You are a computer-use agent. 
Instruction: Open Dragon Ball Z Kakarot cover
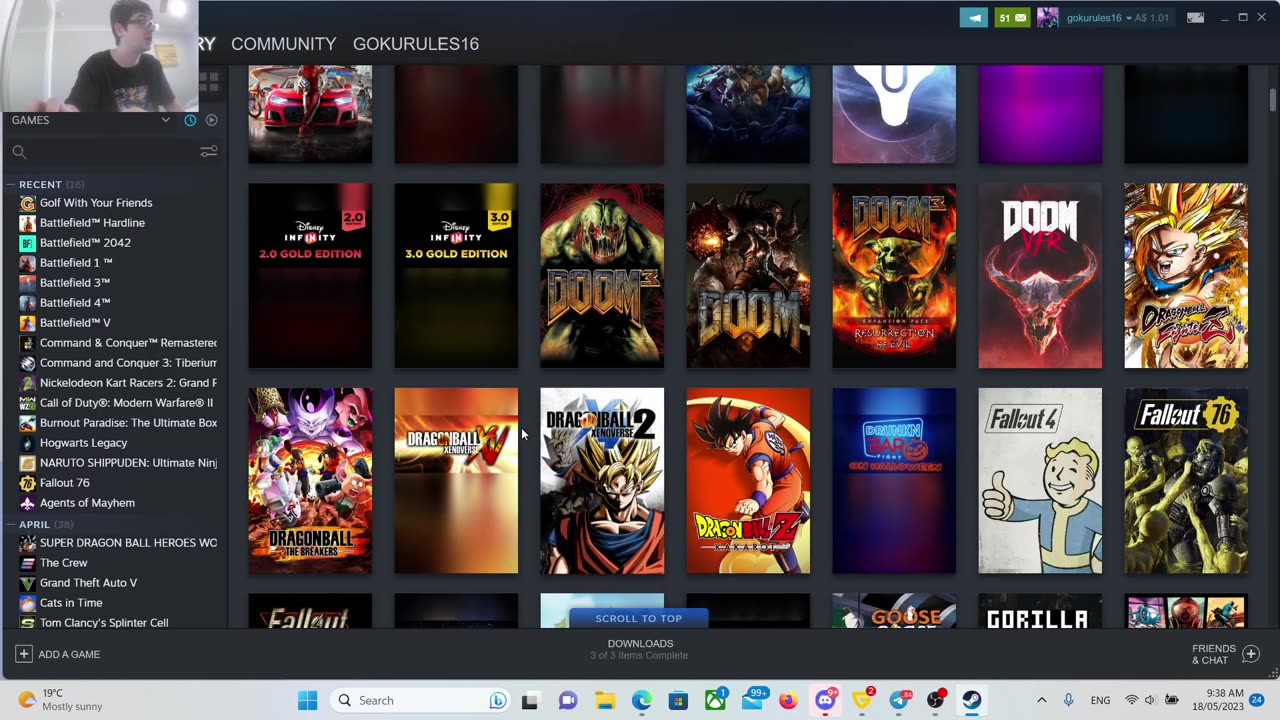pyautogui.click(x=748, y=481)
